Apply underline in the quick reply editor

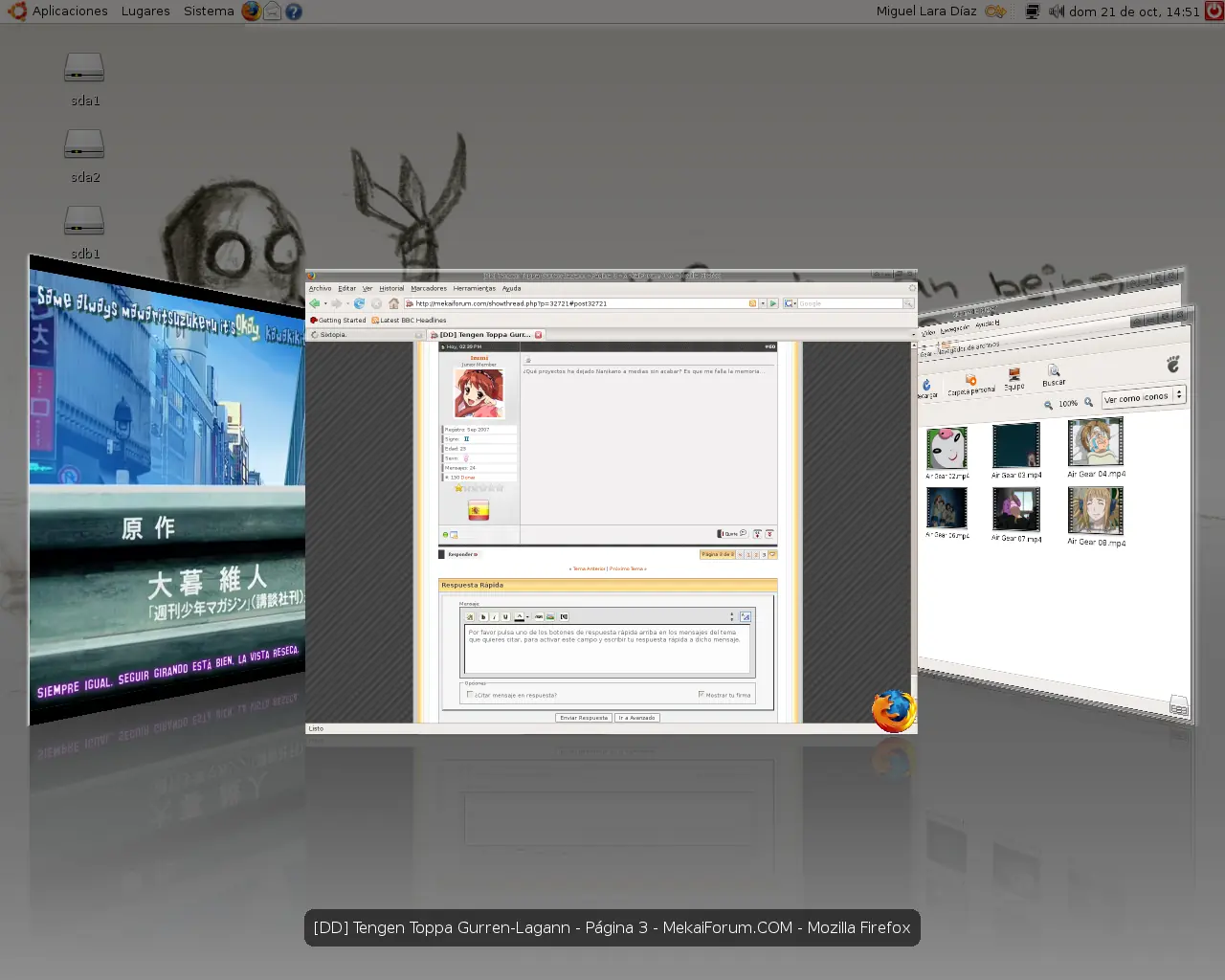(x=505, y=617)
